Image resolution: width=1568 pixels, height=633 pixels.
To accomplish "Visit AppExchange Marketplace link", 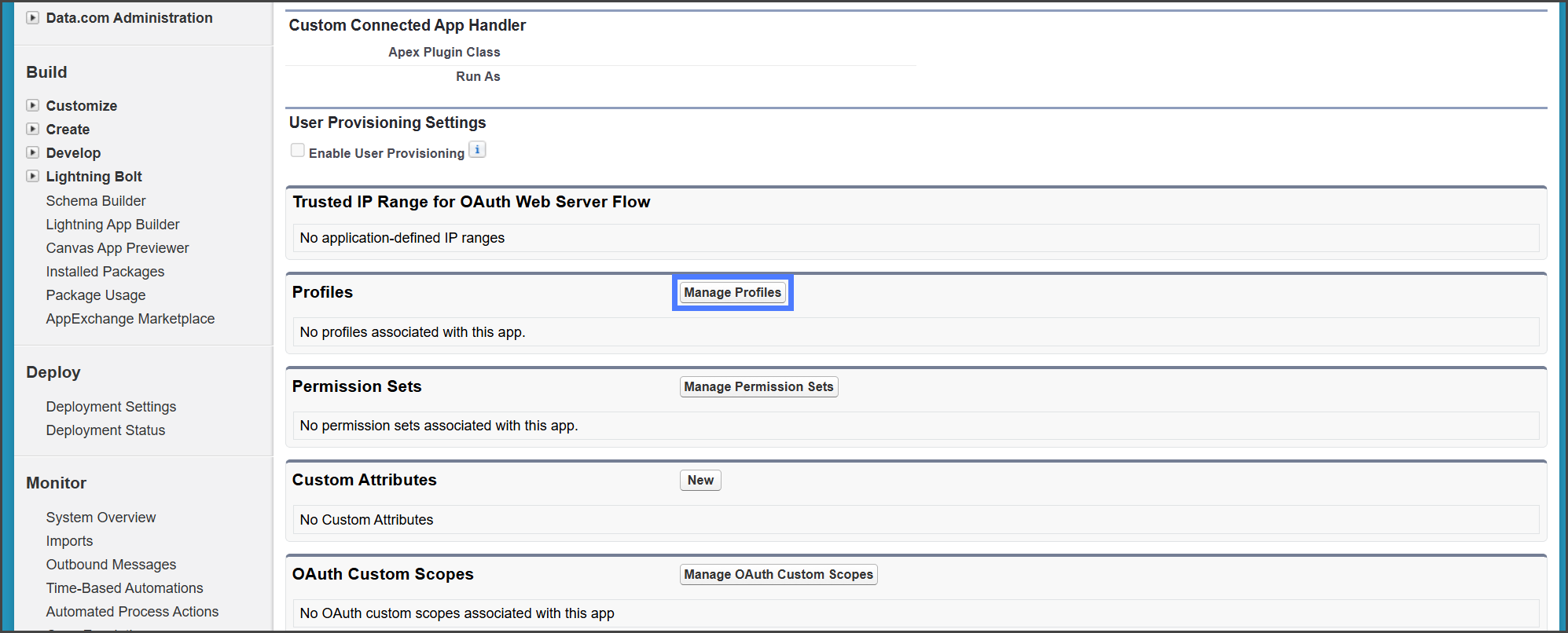I will click(130, 319).
